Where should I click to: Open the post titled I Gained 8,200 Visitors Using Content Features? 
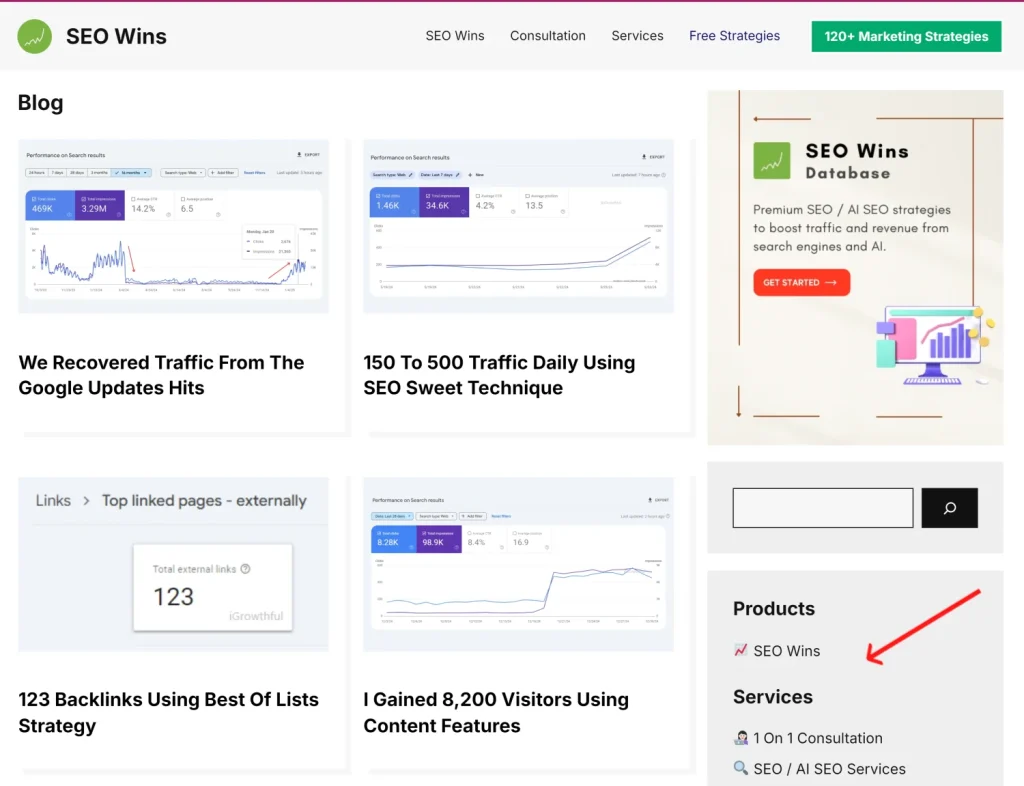click(496, 713)
